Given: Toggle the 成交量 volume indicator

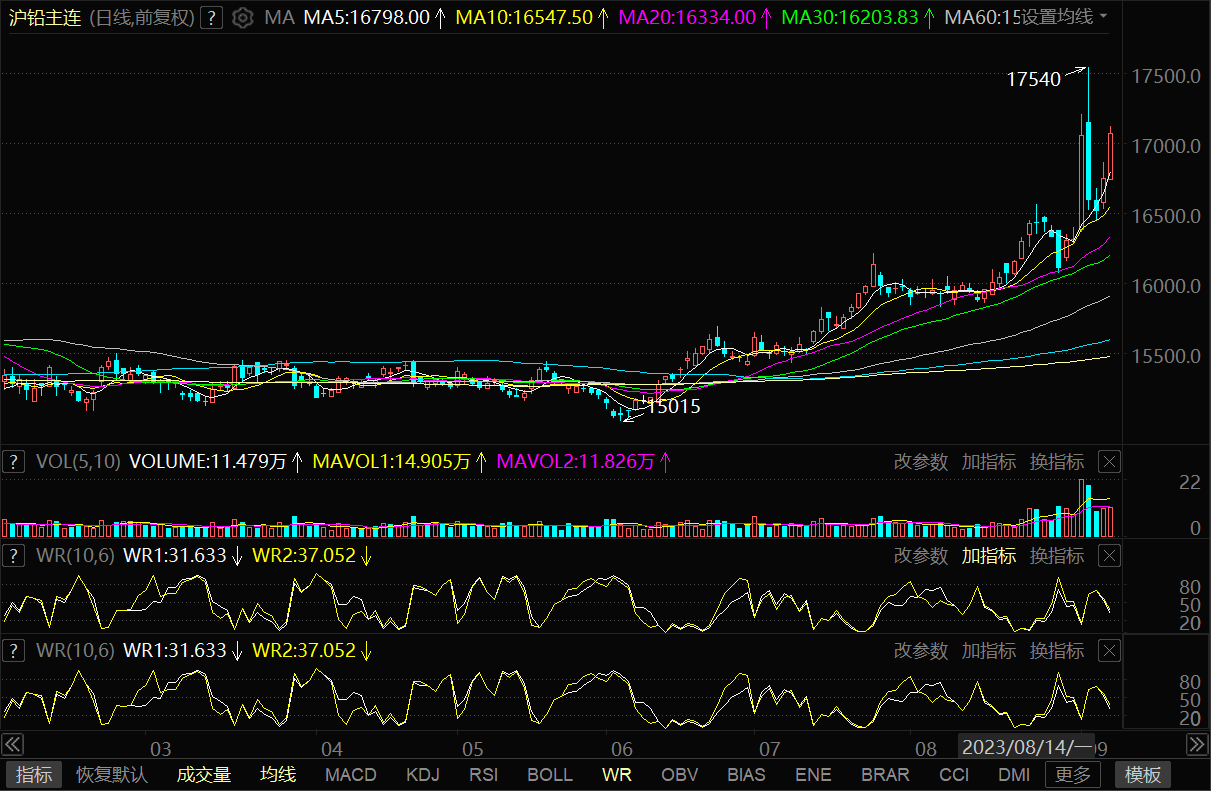Looking at the screenshot, I should tap(204, 774).
